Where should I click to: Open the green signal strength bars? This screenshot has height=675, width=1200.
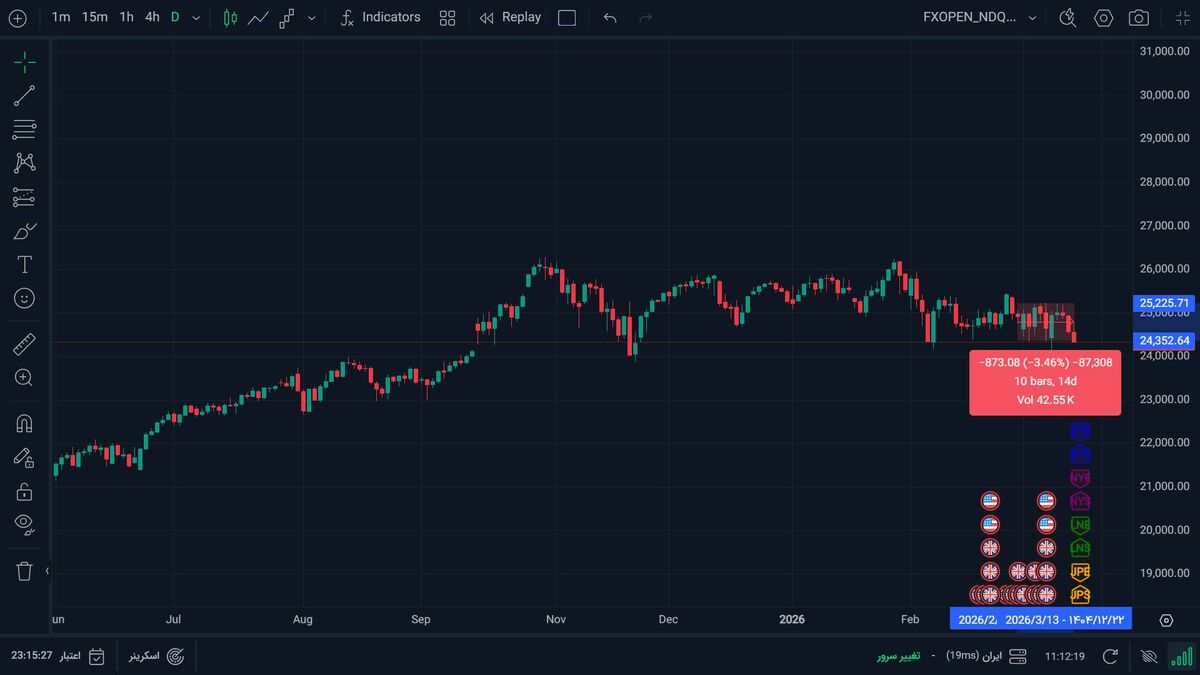click(1182, 656)
